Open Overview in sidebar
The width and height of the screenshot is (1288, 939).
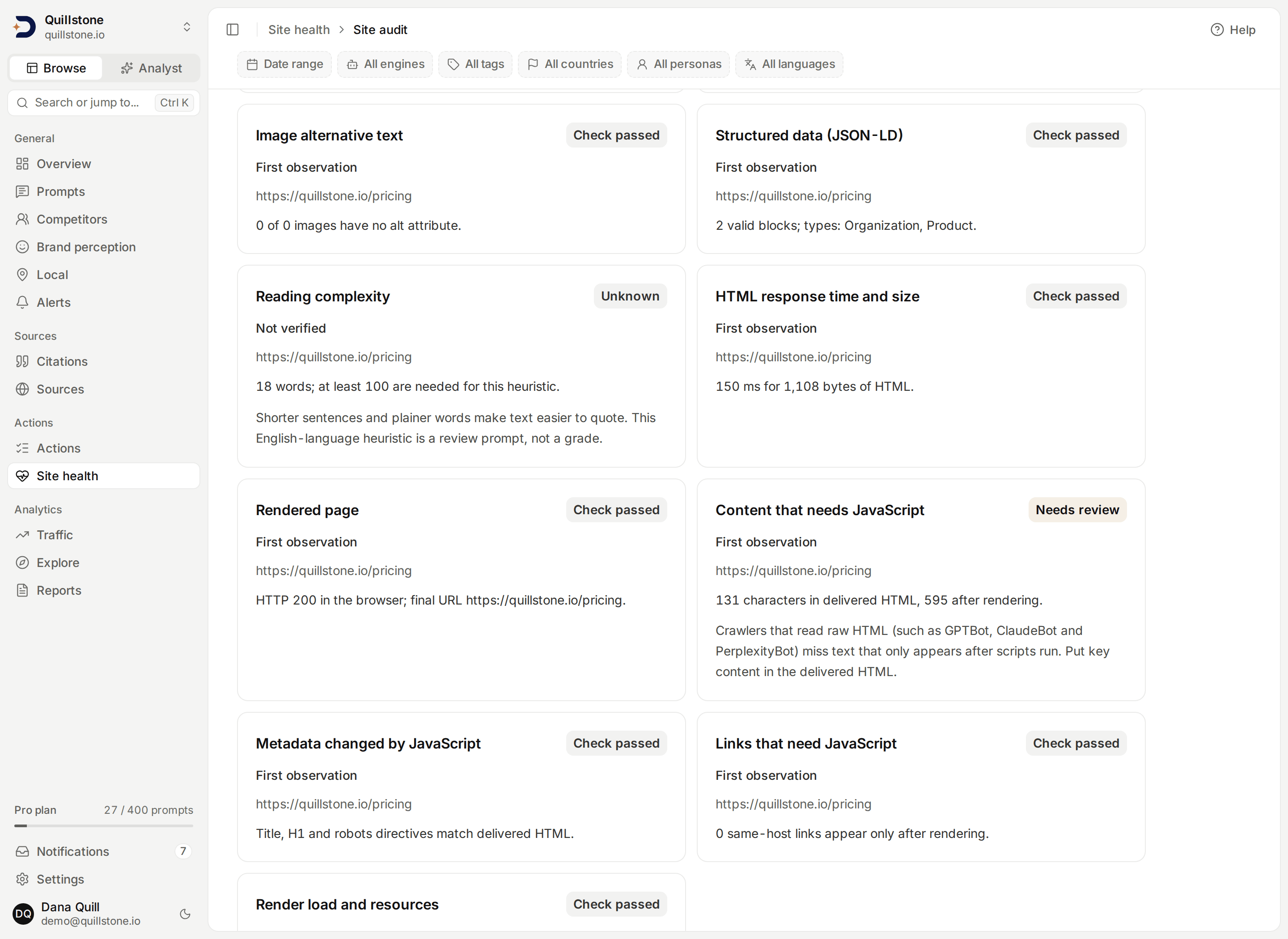pyautogui.click(x=104, y=164)
